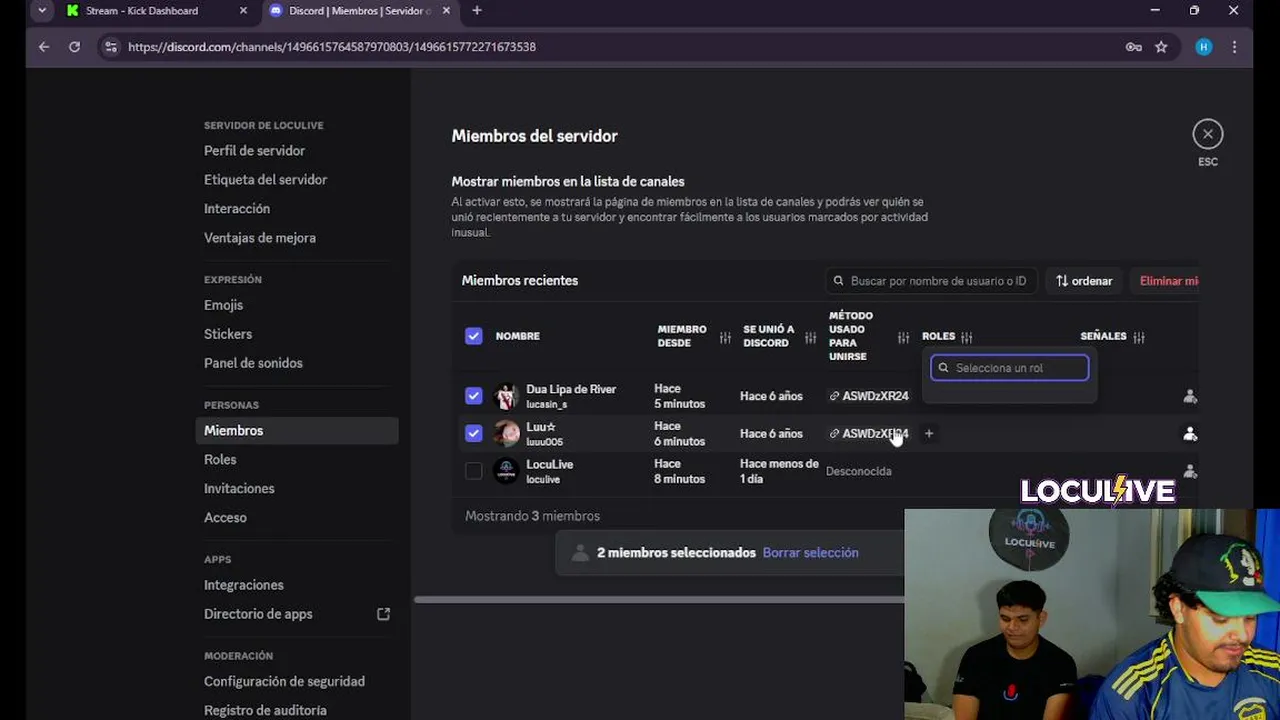Click the member icon in the selection bar
The width and height of the screenshot is (1280, 720).
[x=580, y=553]
